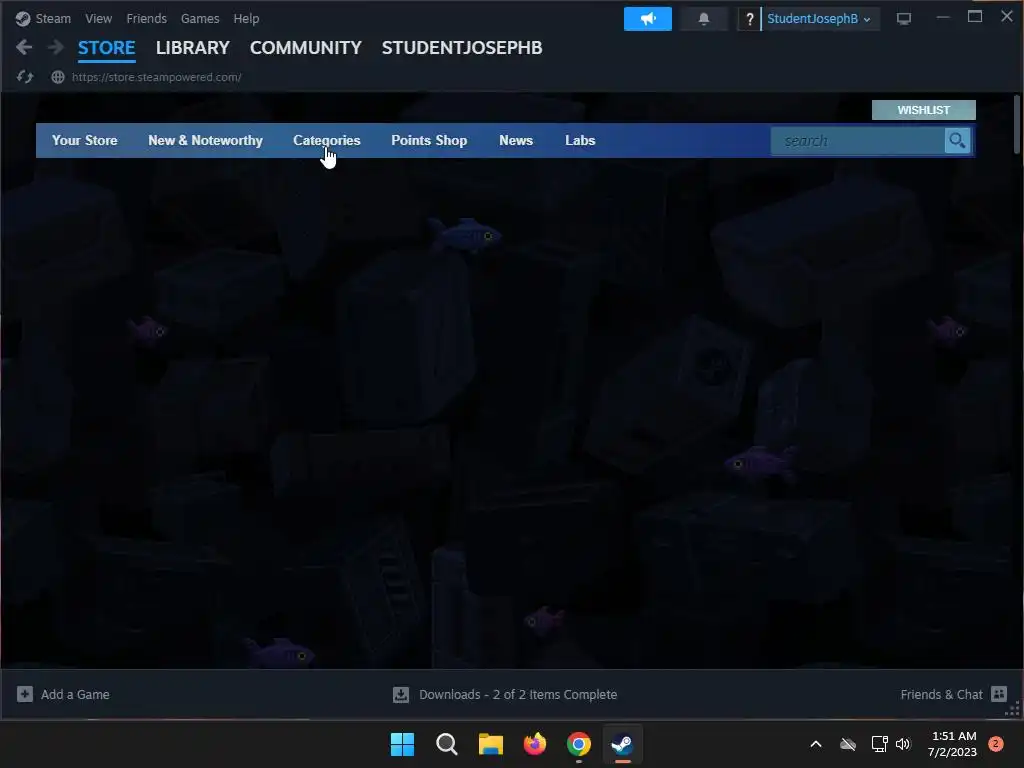The height and width of the screenshot is (768, 1024).
Task: Open the Help menu
Action: click(x=246, y=18)
